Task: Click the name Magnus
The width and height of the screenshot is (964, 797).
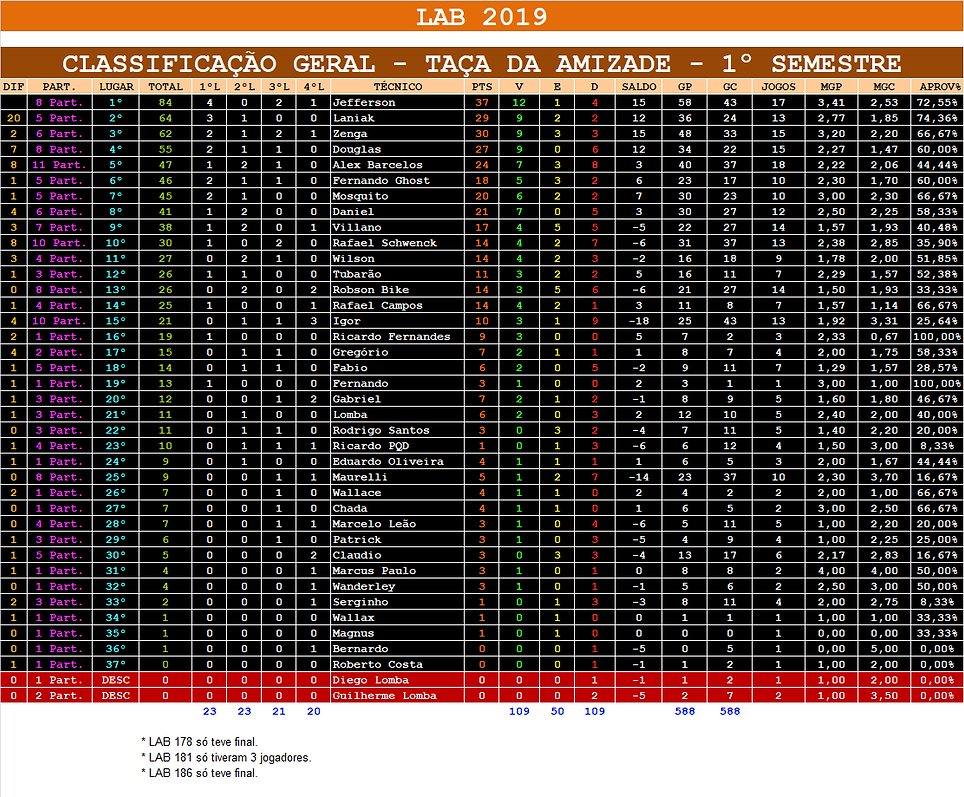Action: (353, 633)
